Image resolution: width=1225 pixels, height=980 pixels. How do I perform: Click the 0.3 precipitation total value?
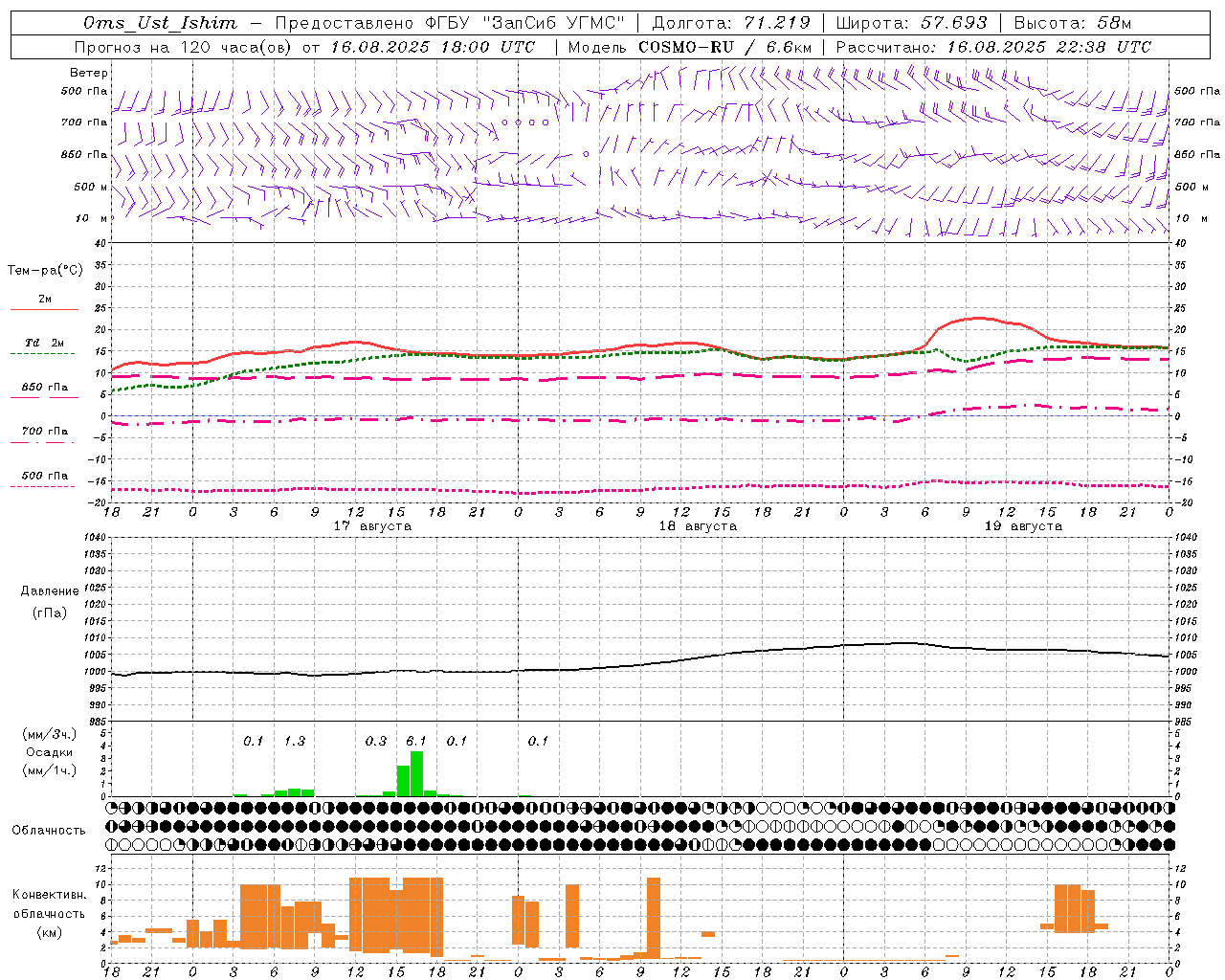376,741
